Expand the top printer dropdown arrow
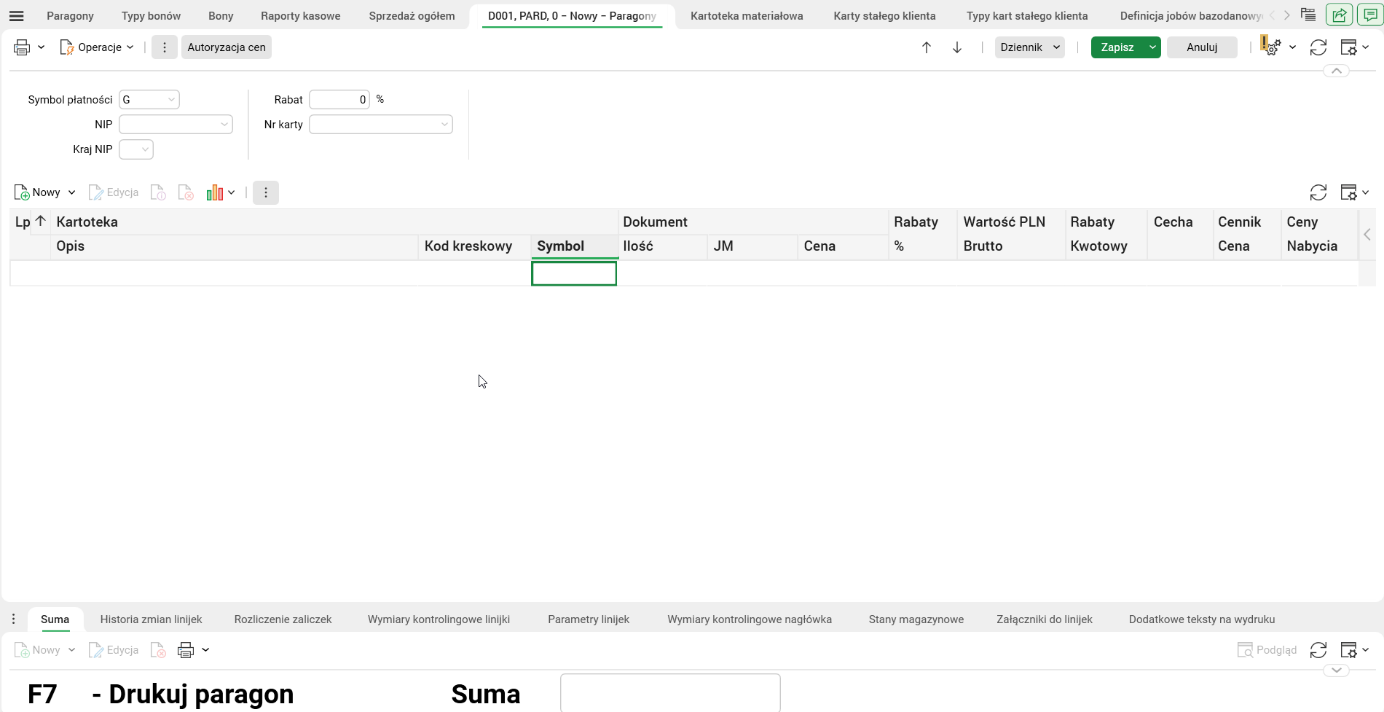The image size is (1384, 712). click(x=41, y=47)
